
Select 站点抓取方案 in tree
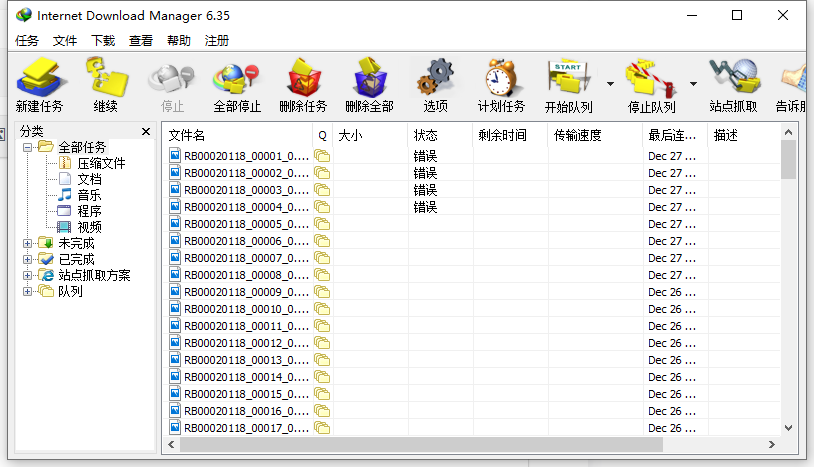coord(94,276)
